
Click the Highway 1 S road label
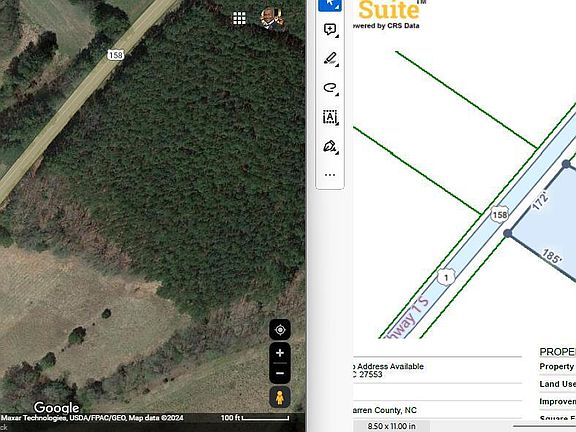(x=407, y=317)
